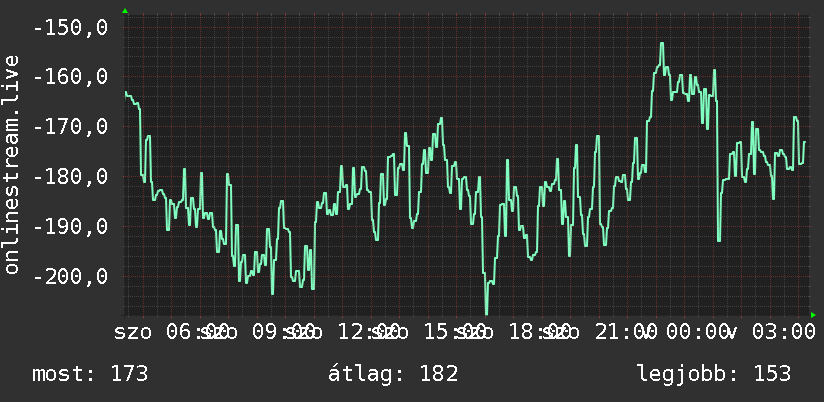Image resolution: width=824 pixels, height=402 pixels.
Task: Click the 'átlag: 182' average value
Action: tap(393, 374)
